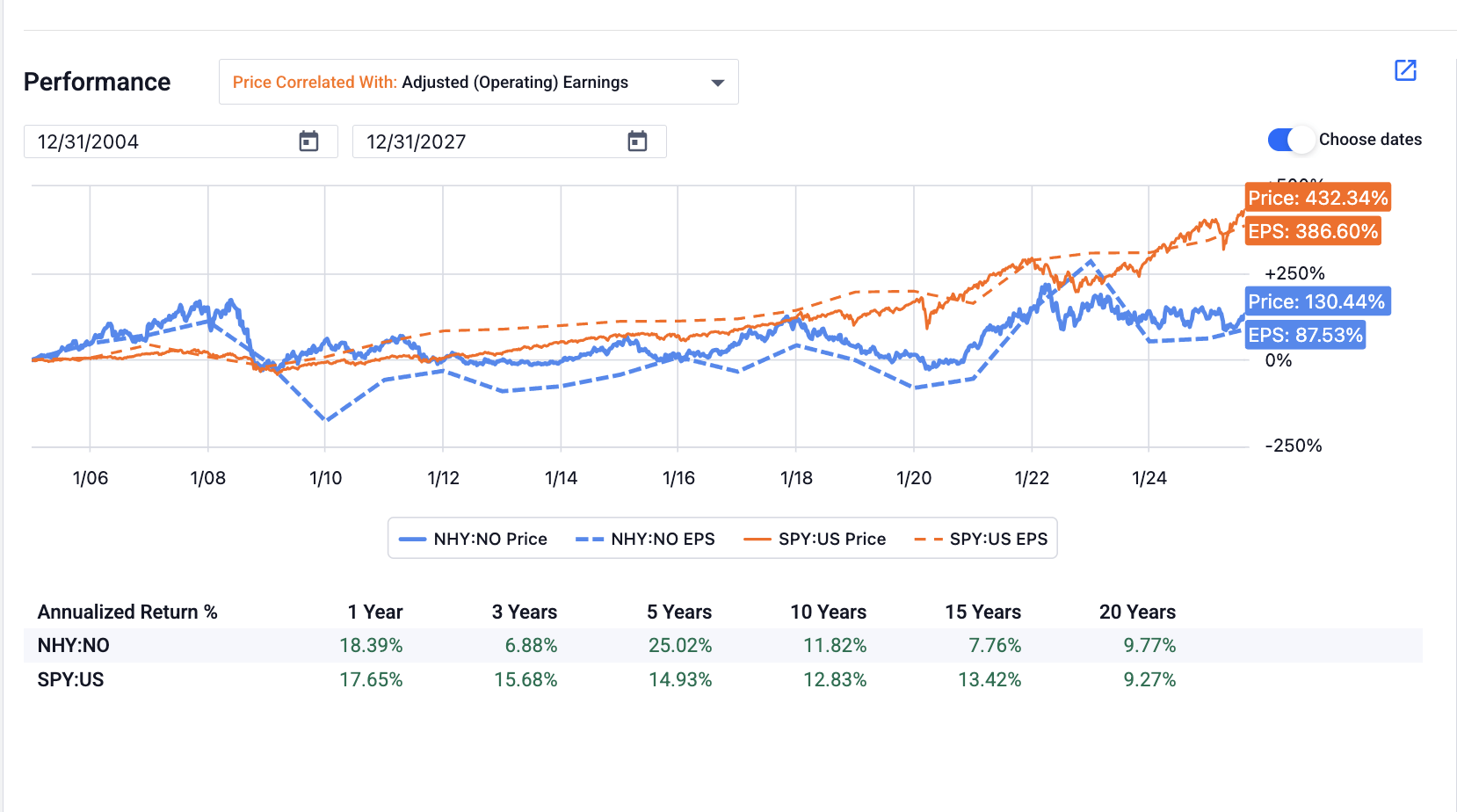The image size is (1457, 812).
Task: Click the blue Price: 130.44% chart label
Action: click(1317, 301)
